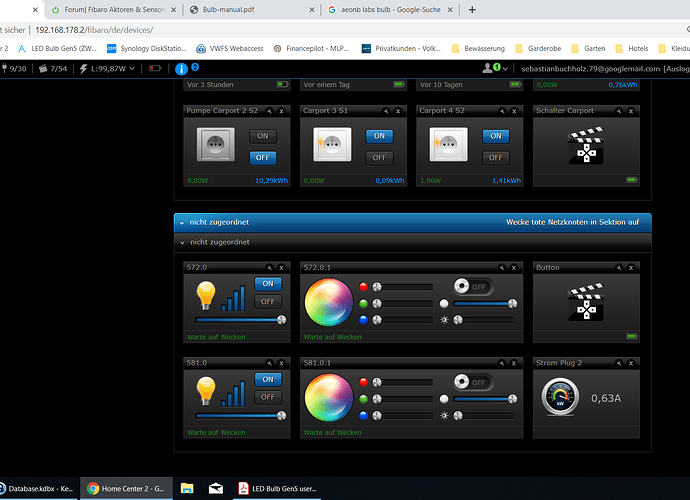Open settings wrench on Schalter Carport
This screenshot has width=690, height=500.
click(x=619, y=111)
